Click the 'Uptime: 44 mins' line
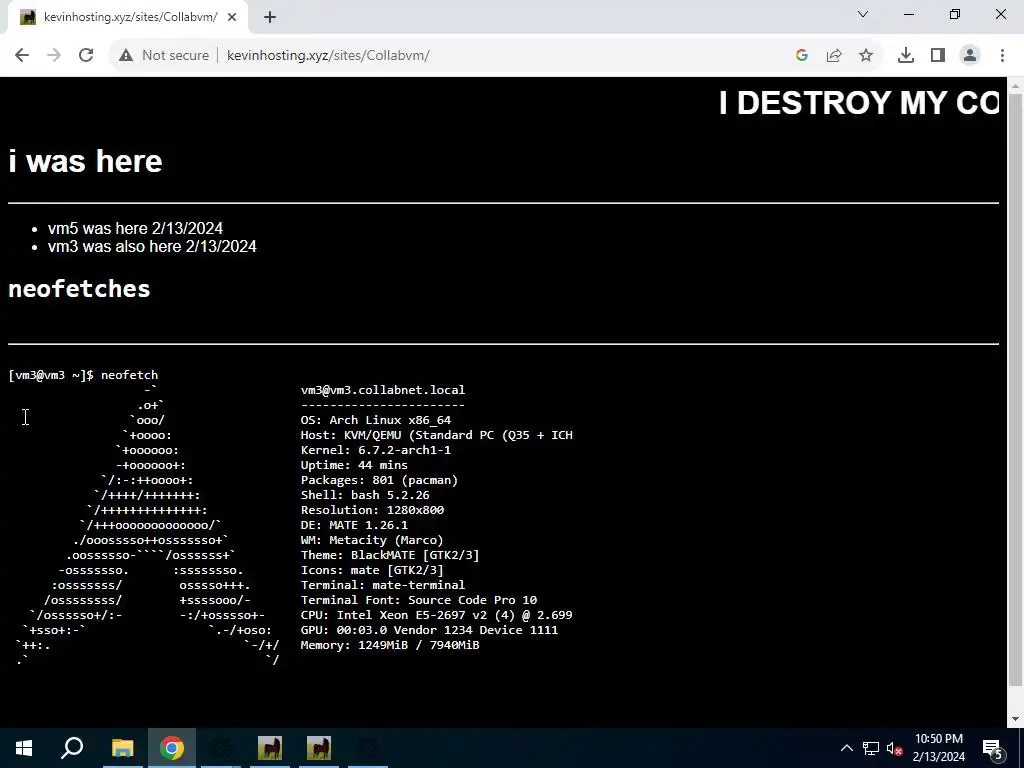Screen dimensions: 1024x768 click(x=354, y=465)
